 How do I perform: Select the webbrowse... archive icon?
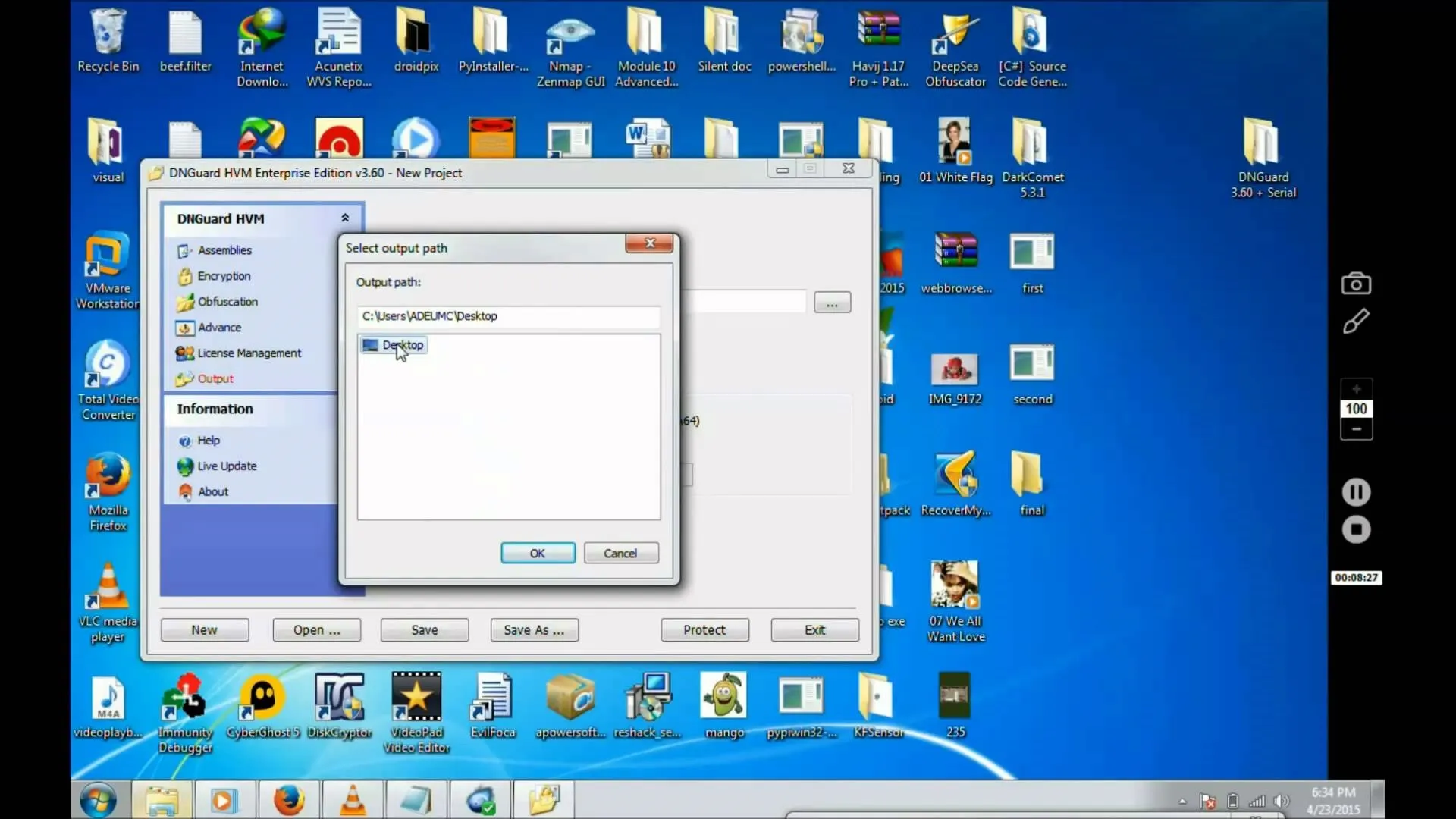(x=955, y=263)
